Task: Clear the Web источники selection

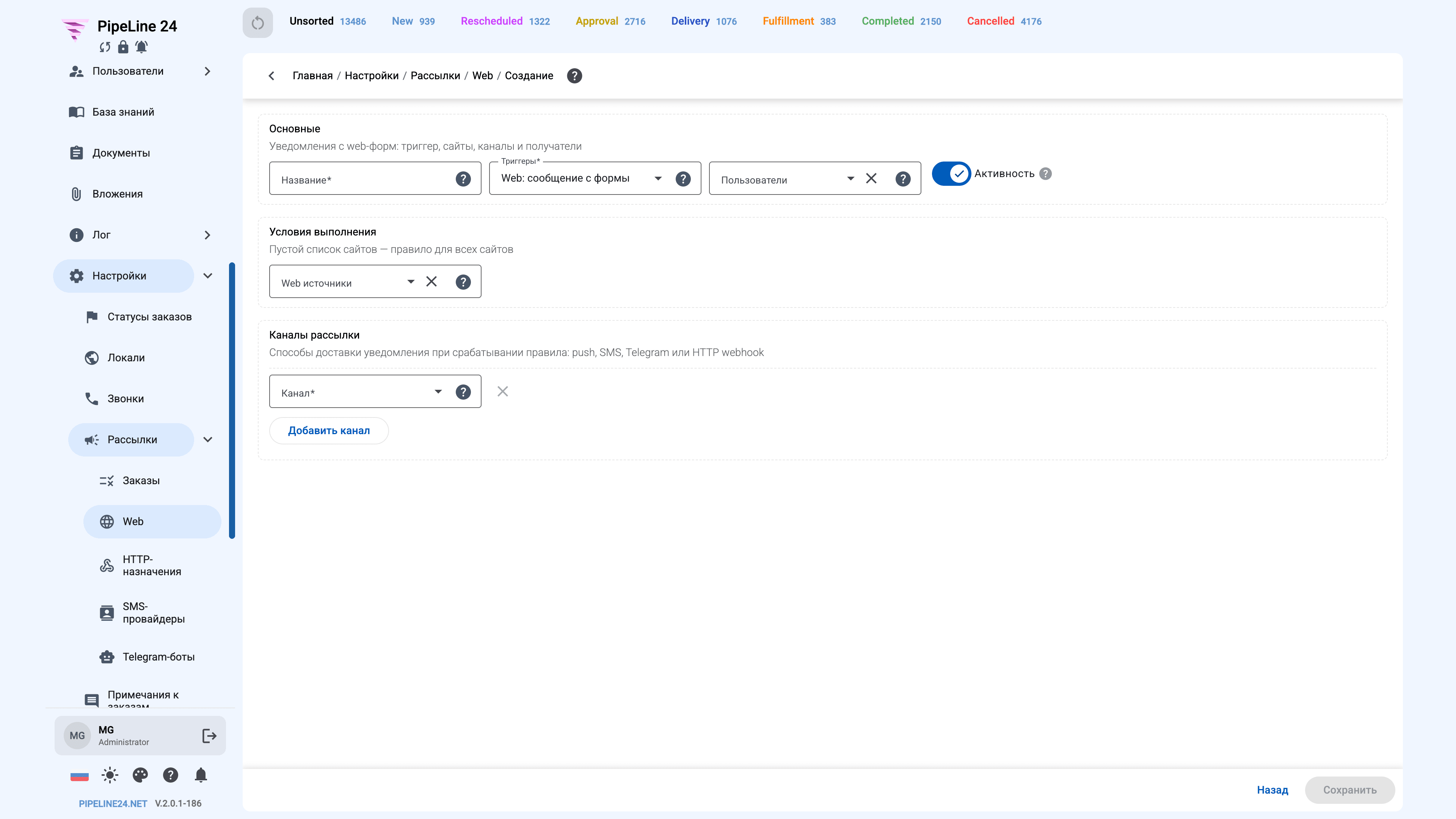Action: pos(431,281)
